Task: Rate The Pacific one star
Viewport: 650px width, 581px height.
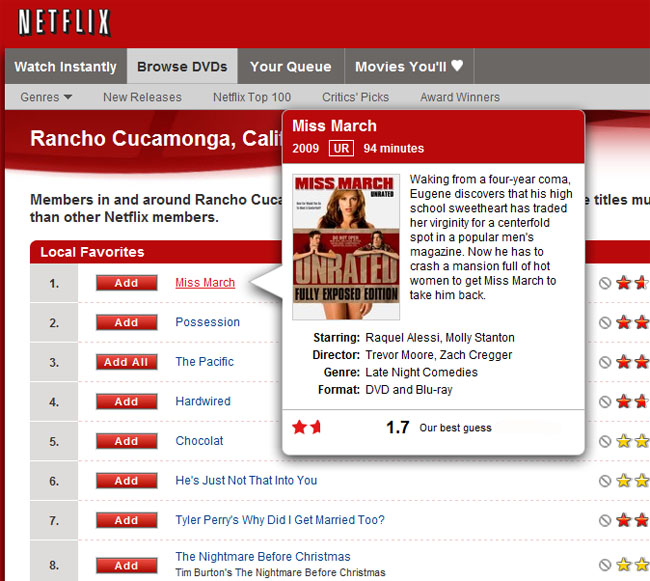Action: click(x=623, y=362)
